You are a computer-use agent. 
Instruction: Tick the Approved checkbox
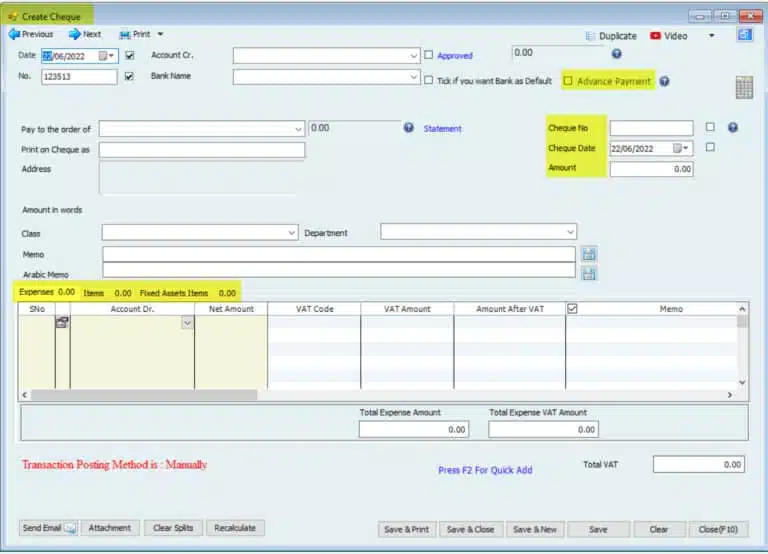point(429,56)
